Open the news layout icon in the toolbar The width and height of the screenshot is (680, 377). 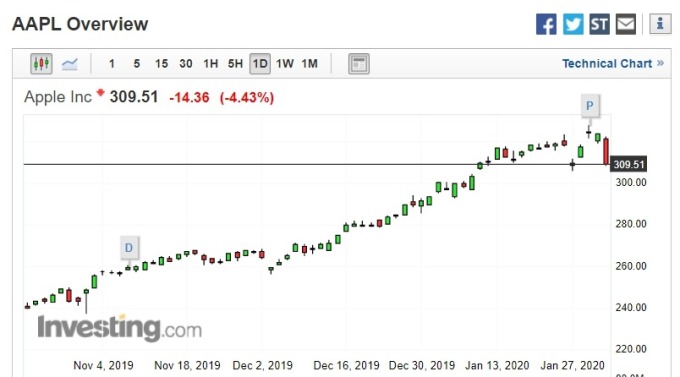pos(359,64)
